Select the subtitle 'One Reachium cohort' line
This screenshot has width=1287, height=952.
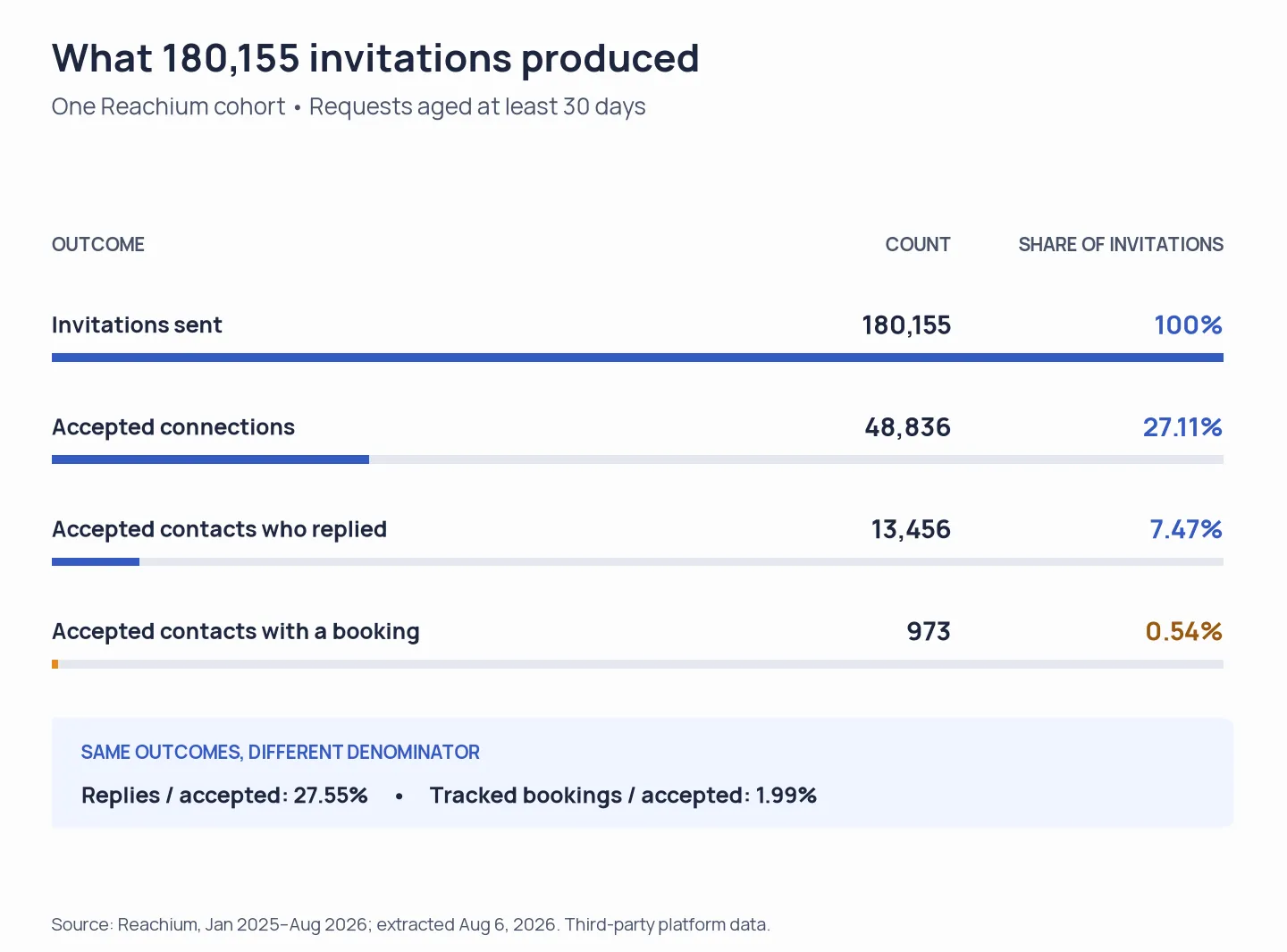[349, 106]
